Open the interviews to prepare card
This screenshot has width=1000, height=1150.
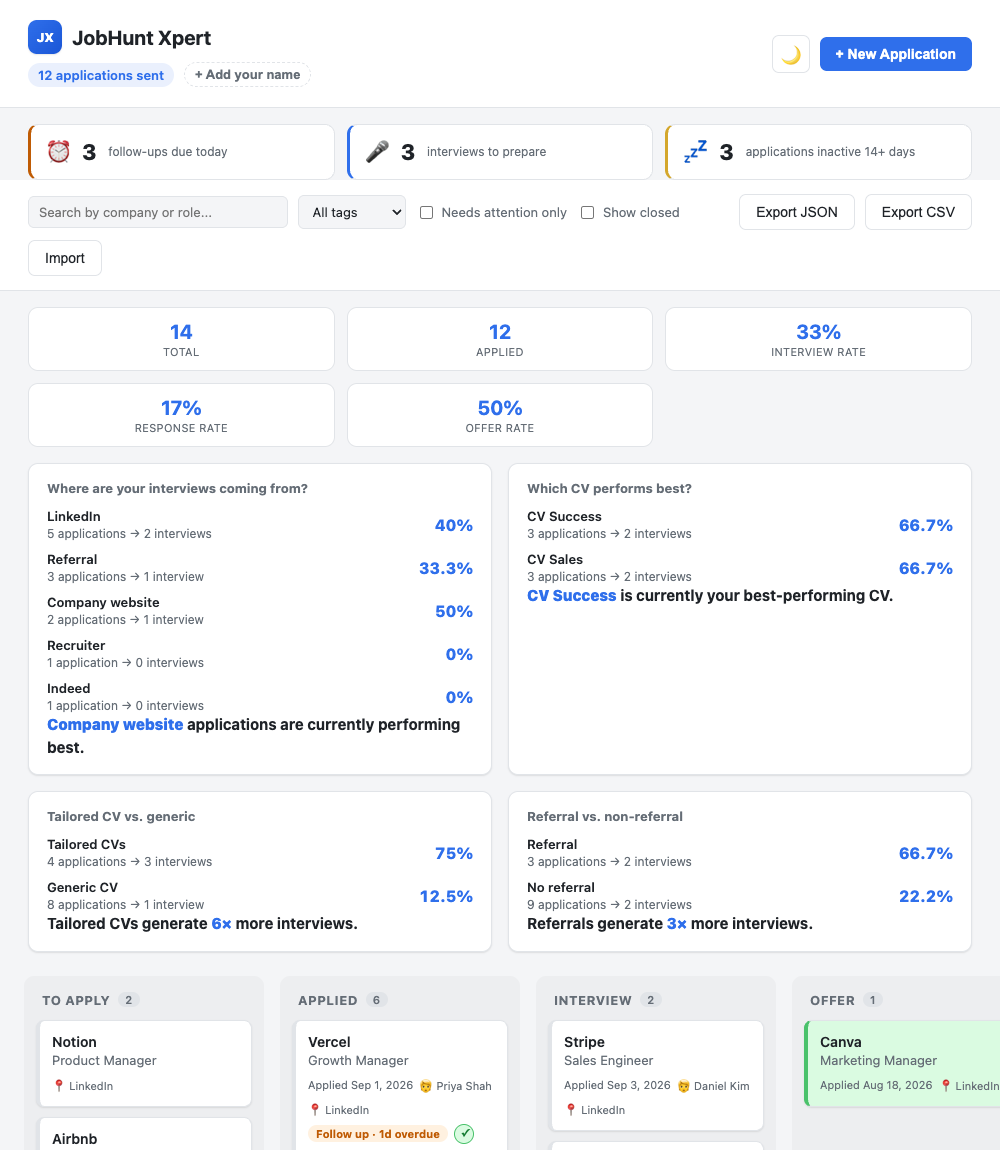(500, 152)
